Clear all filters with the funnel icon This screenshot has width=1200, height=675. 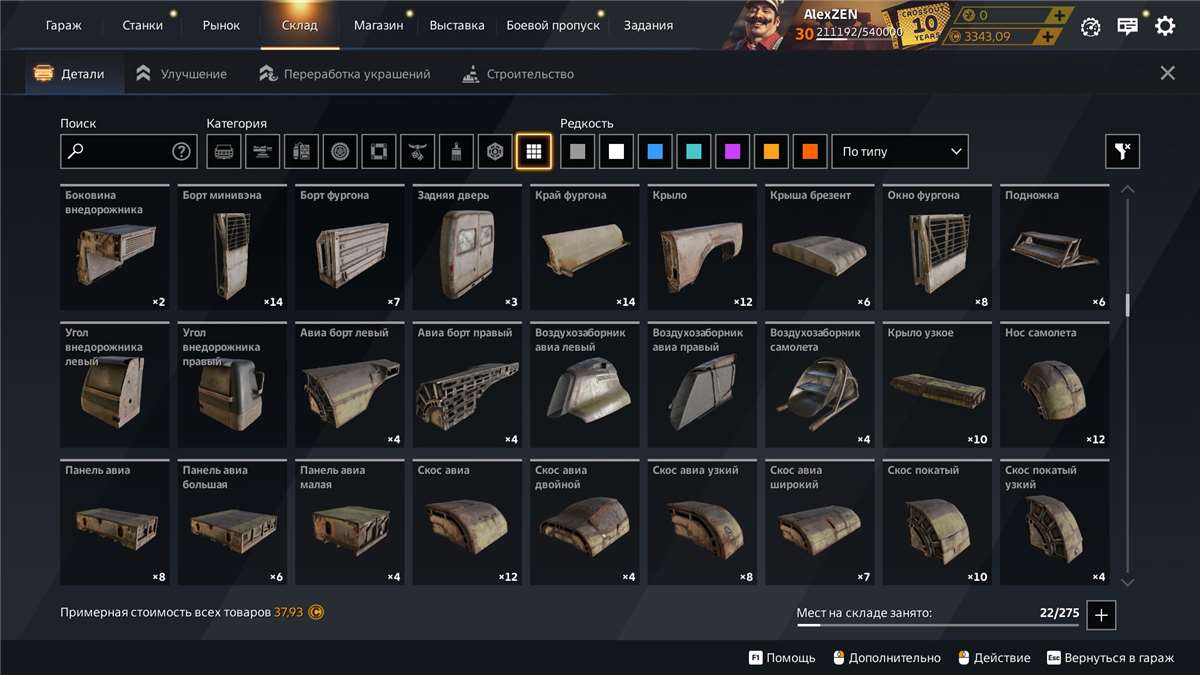[x=1122, y=152]
